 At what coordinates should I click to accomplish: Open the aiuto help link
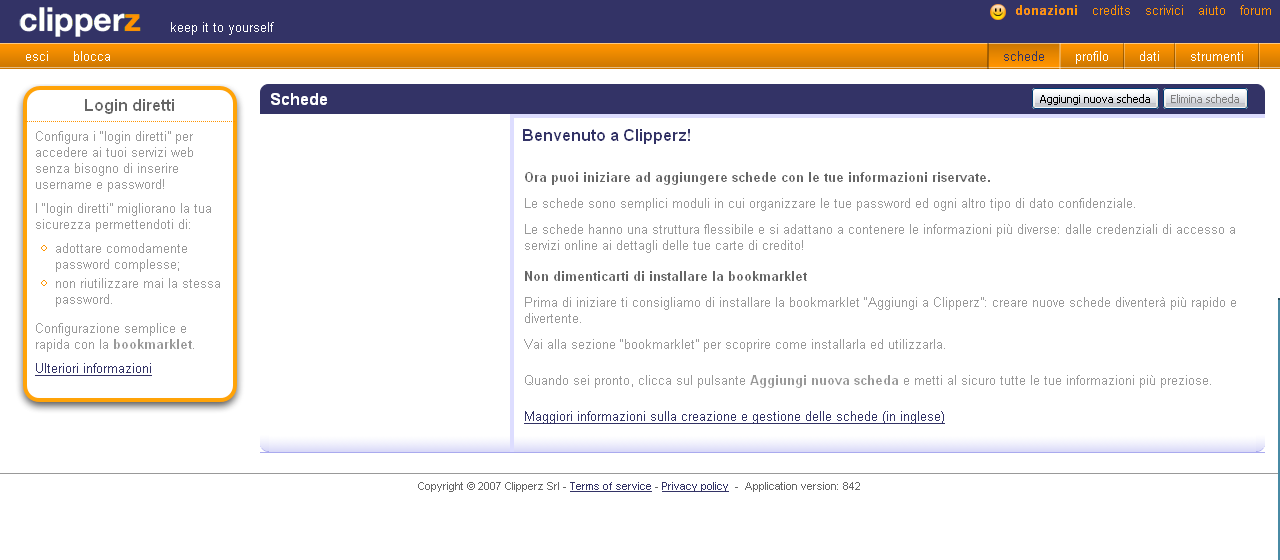(x=1211, y=11)
